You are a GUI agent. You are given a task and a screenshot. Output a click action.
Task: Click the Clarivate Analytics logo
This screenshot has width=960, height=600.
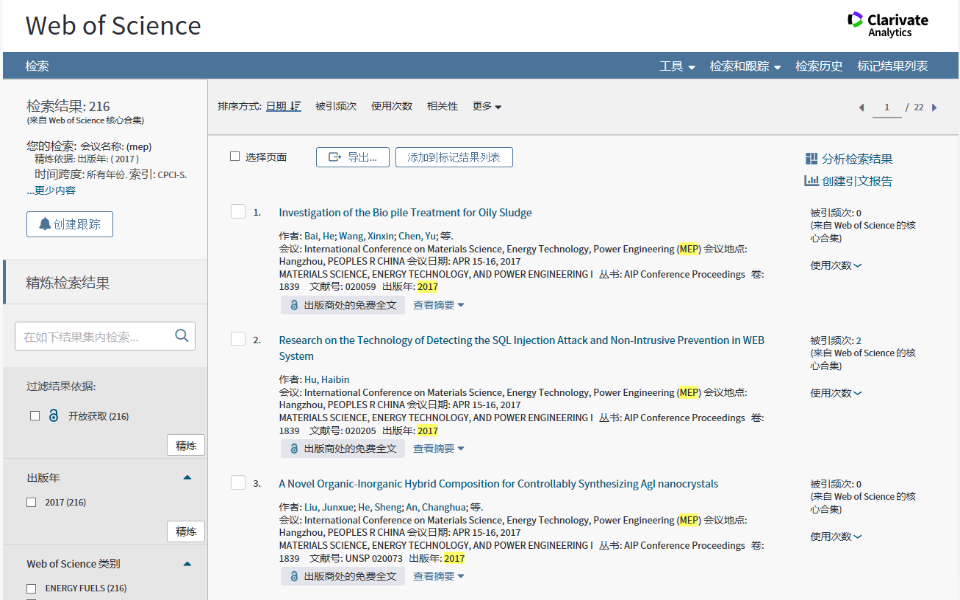(x=888, y=24)
